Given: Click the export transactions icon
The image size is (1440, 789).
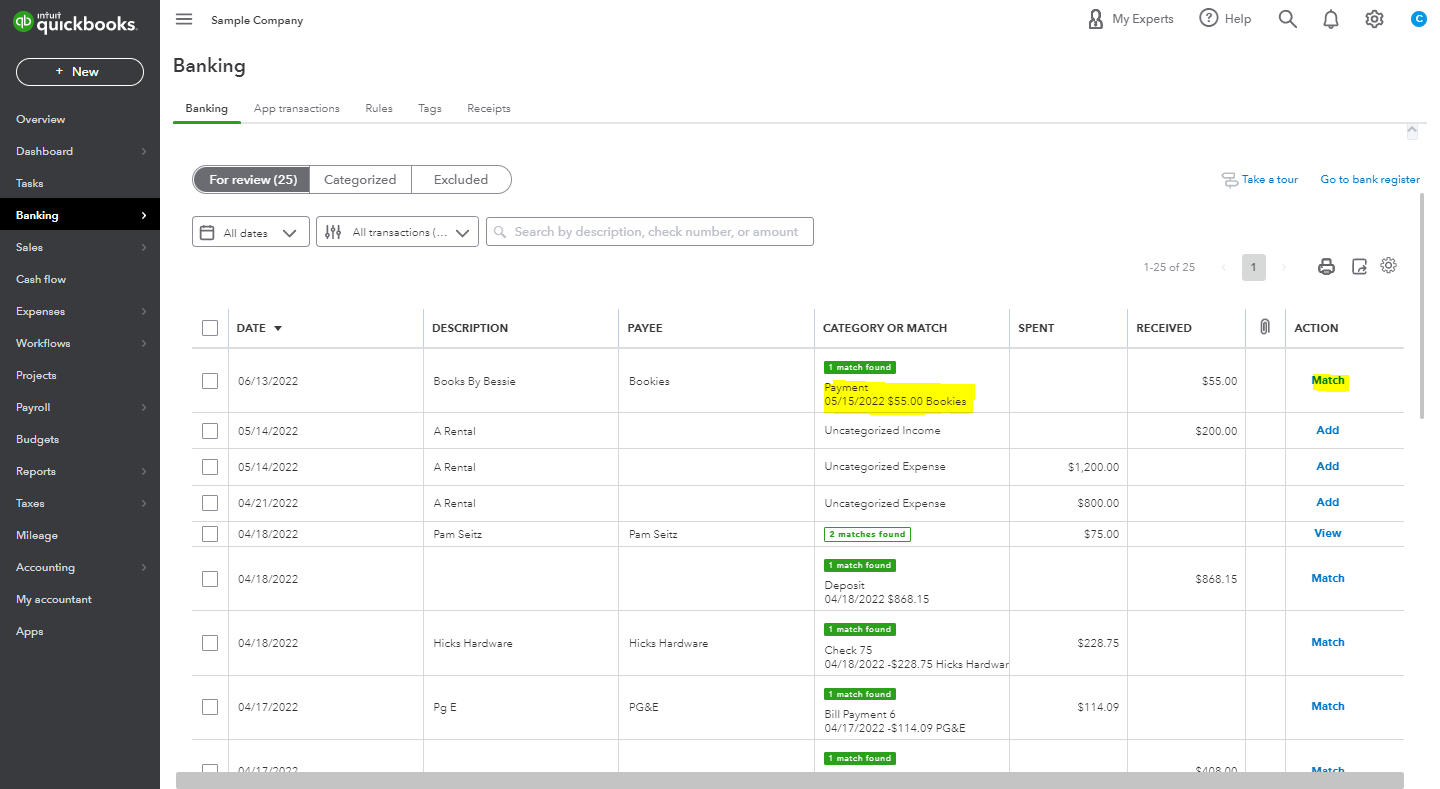Looking at the screenshot, I should point(1359,266).
